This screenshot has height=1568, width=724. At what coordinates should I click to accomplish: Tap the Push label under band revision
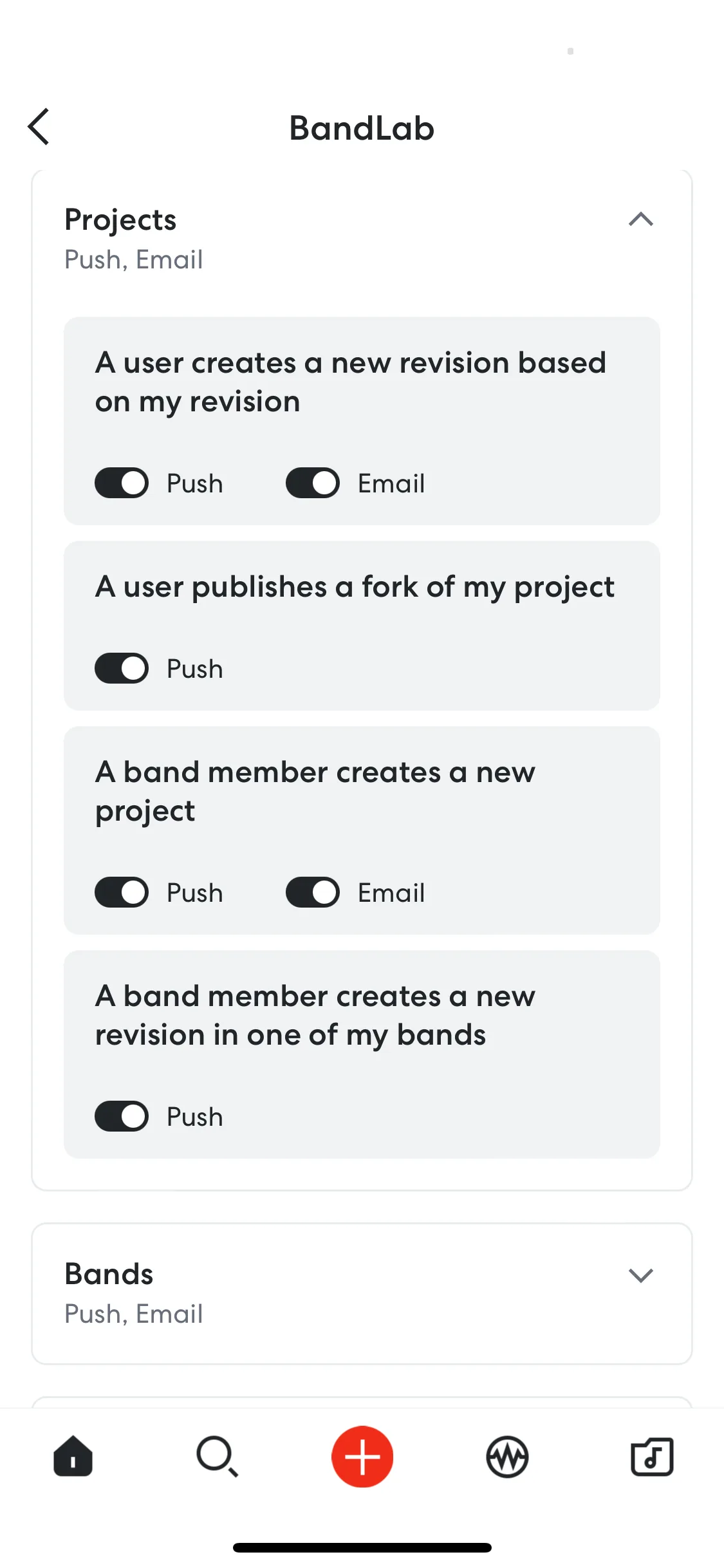(x=195, y=1117)
